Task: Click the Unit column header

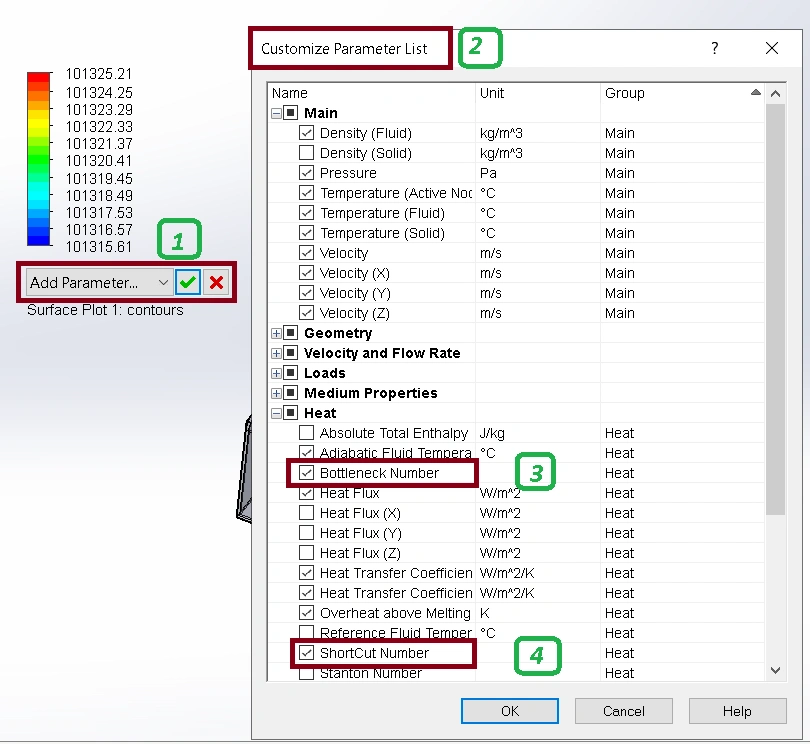Action: tap(538, 93)
